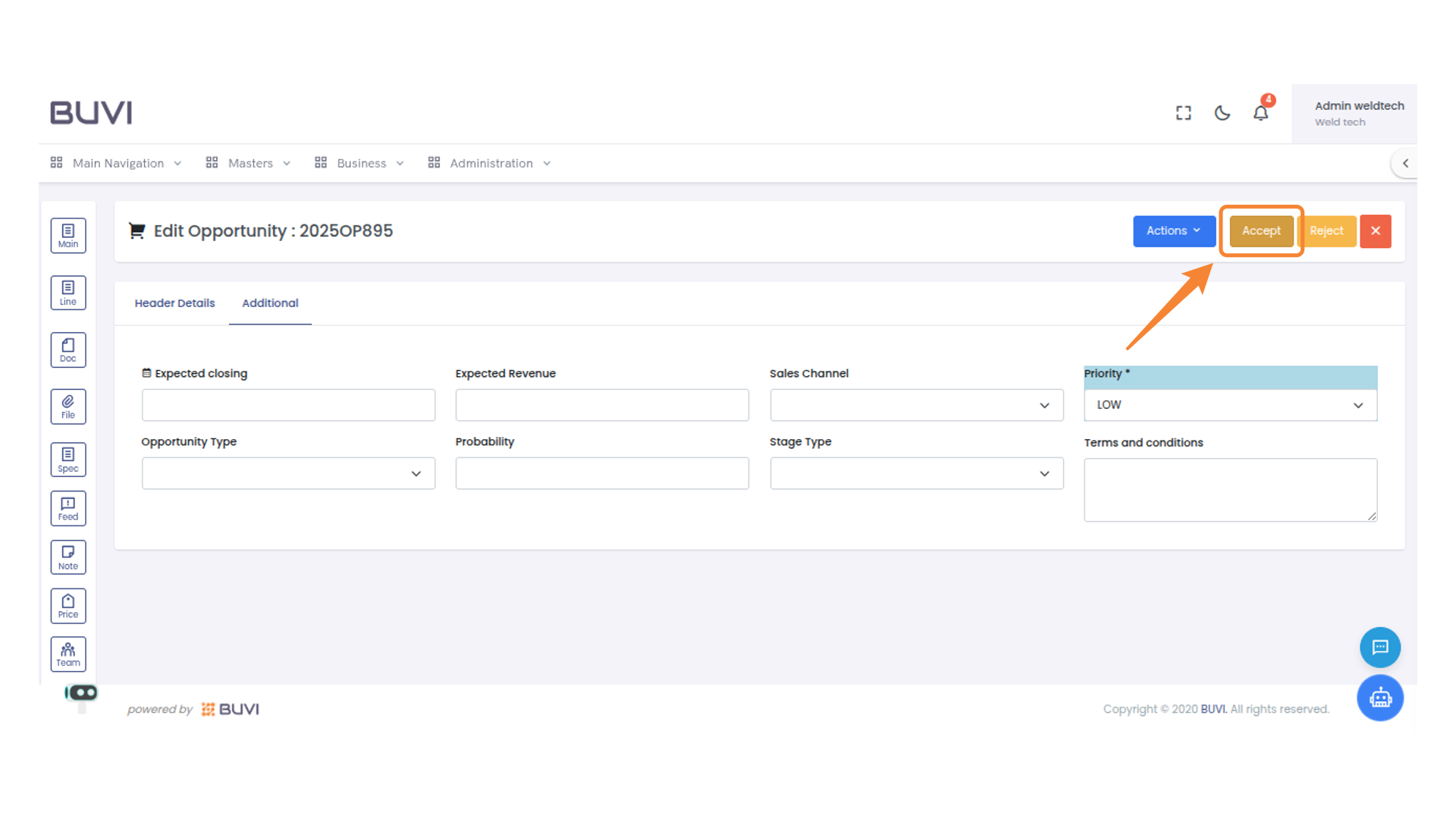Open notifications bell
The image size is (1456, 819).
[1260, 113]
